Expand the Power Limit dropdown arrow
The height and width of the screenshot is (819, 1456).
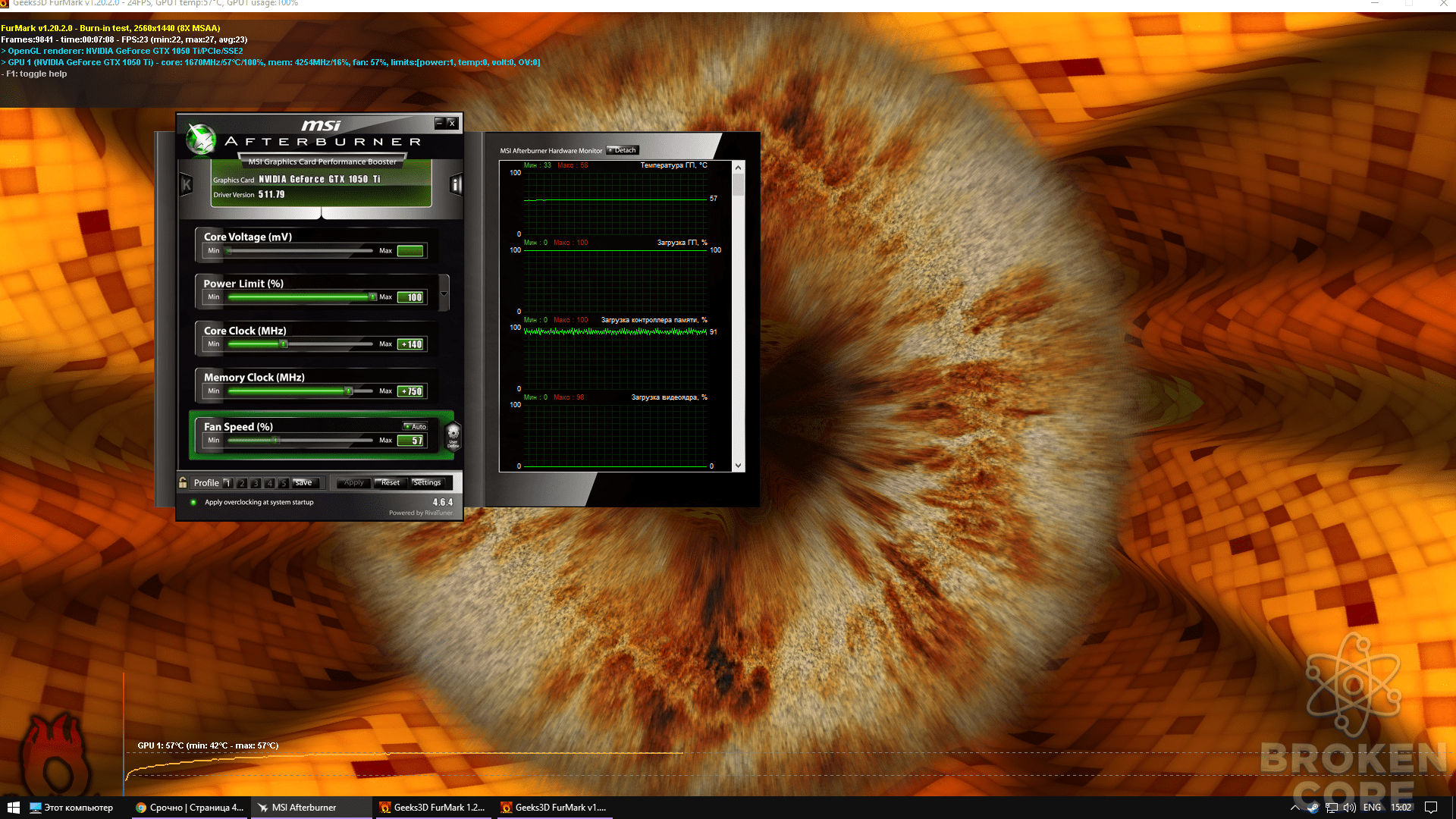444,293
